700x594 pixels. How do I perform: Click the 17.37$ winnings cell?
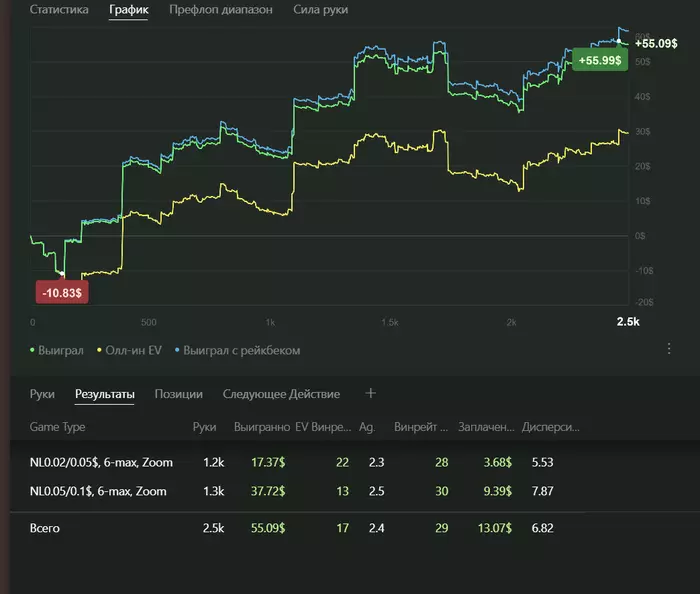(268, 462)
